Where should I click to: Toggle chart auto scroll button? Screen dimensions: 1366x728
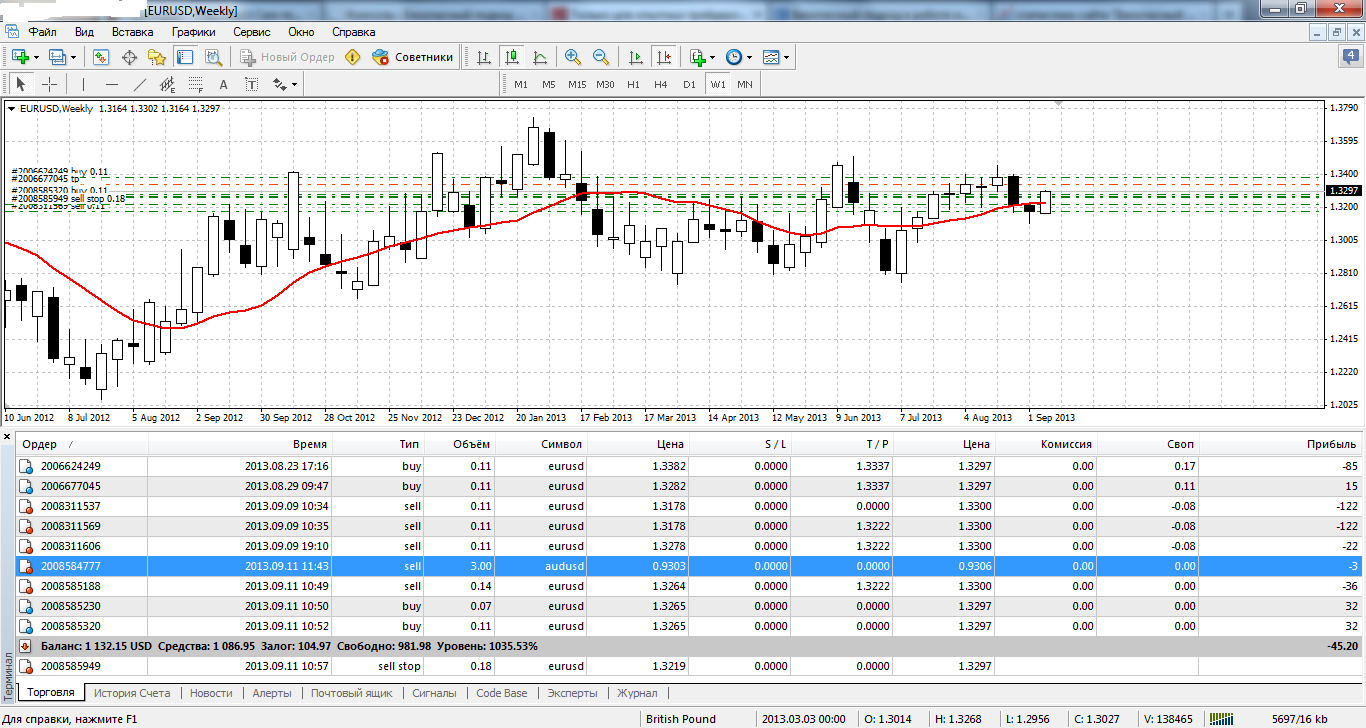(x=636, y=57)
